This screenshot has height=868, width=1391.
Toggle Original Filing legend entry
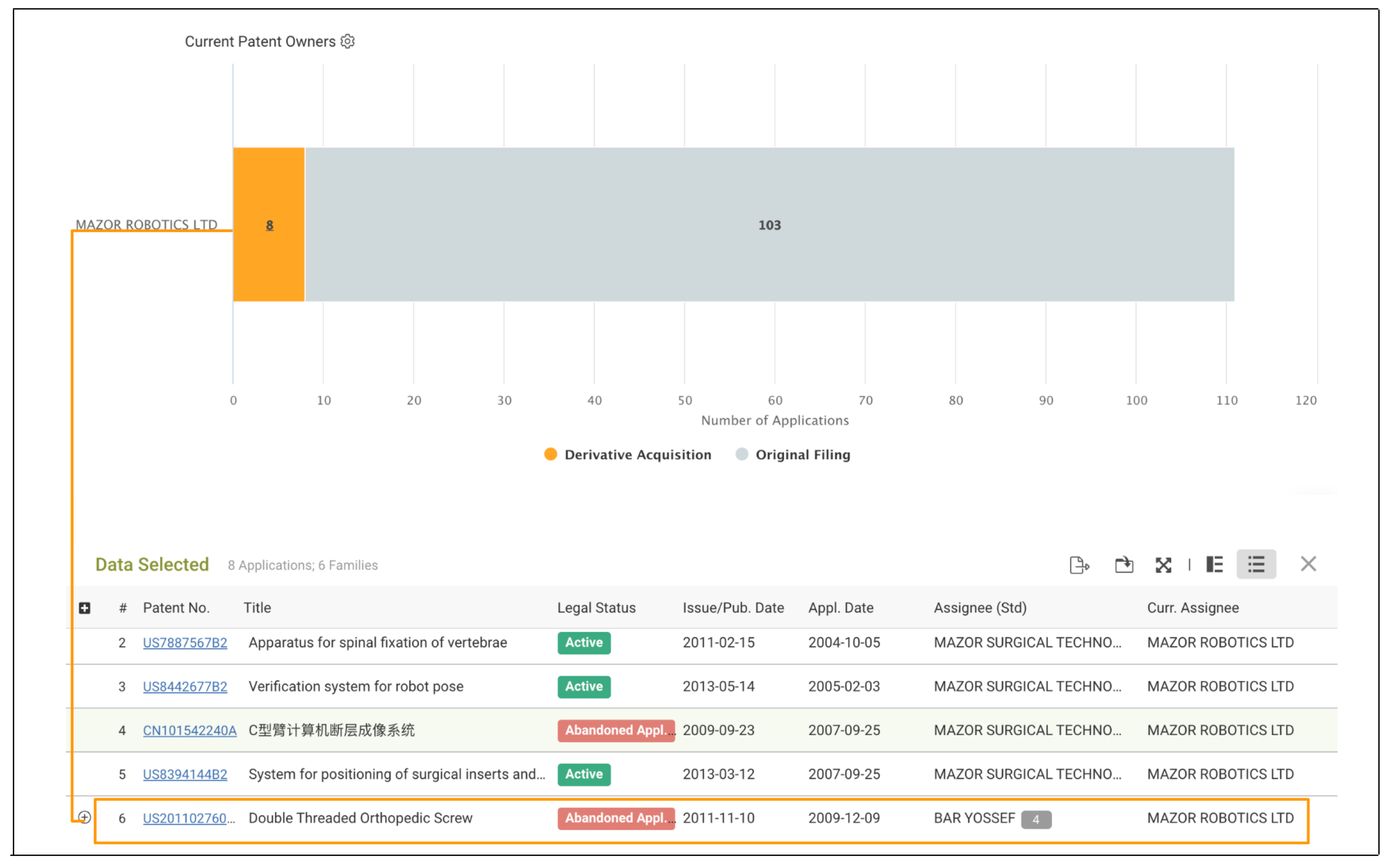[x=793, y=455]
